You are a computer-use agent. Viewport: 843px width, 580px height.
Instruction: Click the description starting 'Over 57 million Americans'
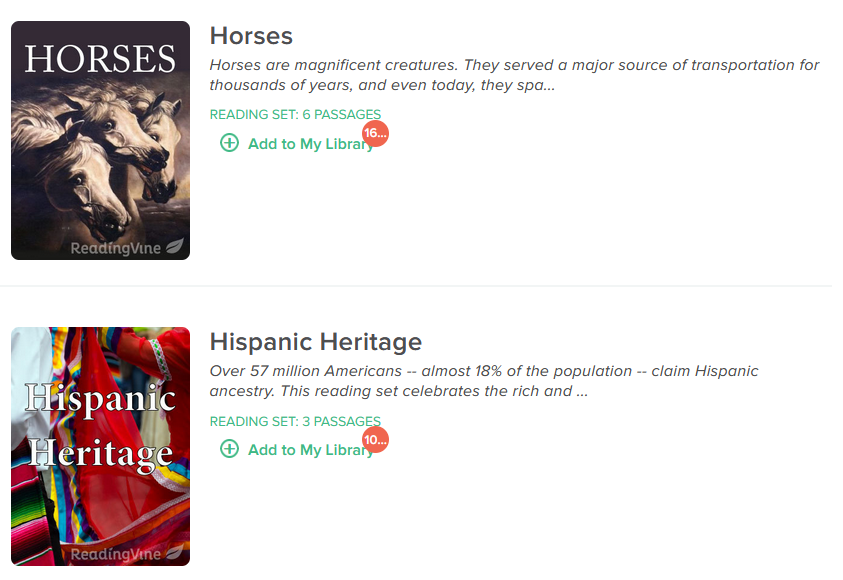(484, 381)
